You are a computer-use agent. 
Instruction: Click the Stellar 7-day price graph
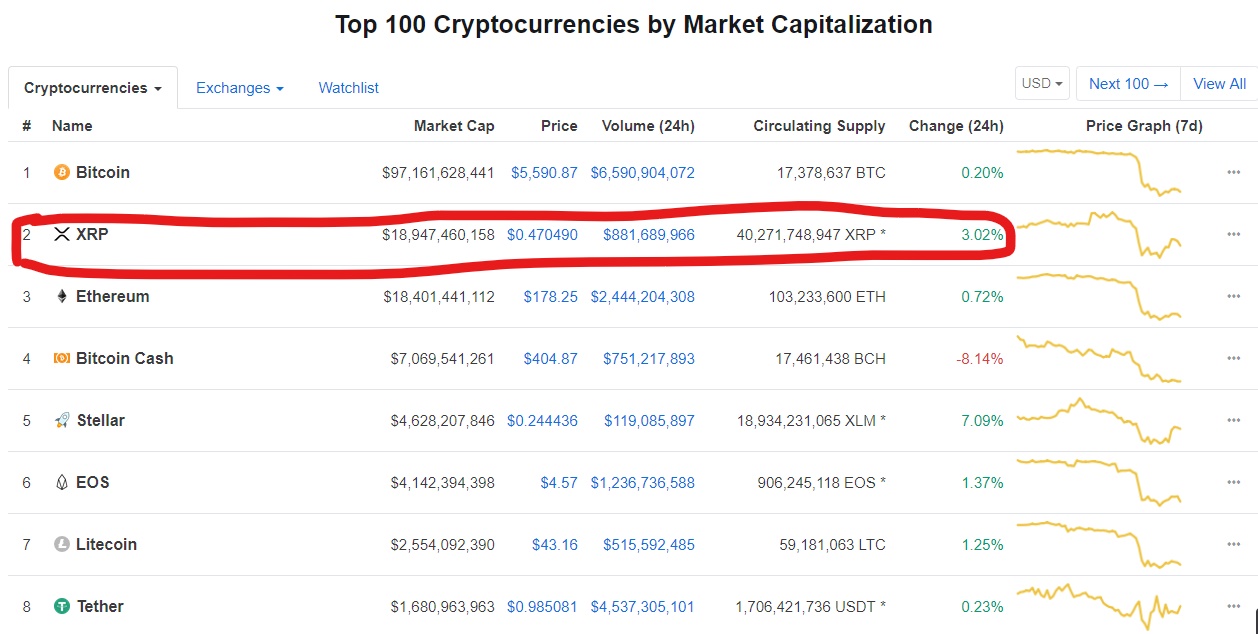1100,422
